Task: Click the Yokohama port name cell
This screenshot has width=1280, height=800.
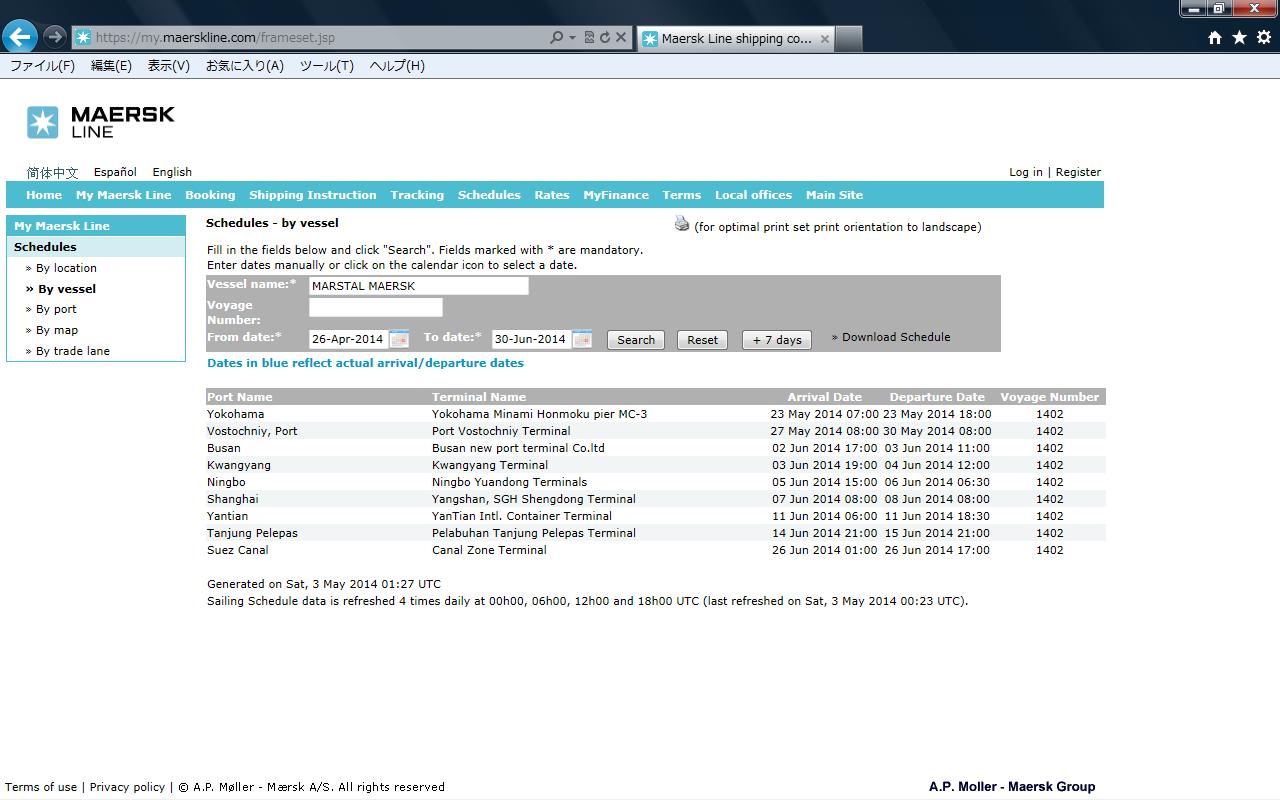Action: (236, 414)
